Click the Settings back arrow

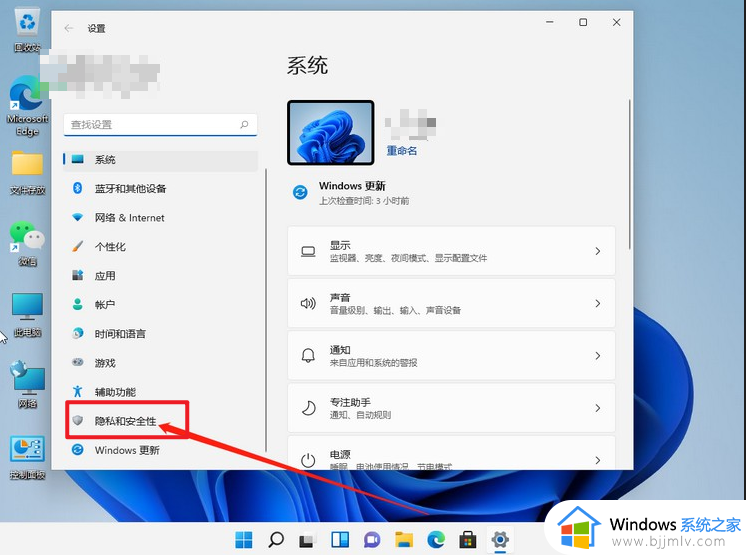[x=69, y=29]
